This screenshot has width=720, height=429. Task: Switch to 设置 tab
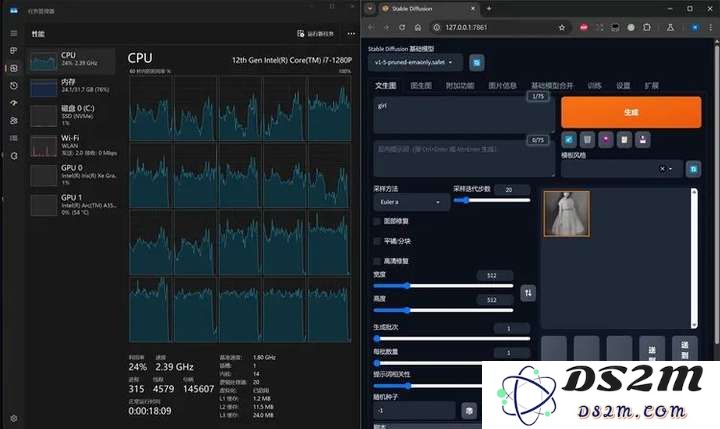[623, 86]
